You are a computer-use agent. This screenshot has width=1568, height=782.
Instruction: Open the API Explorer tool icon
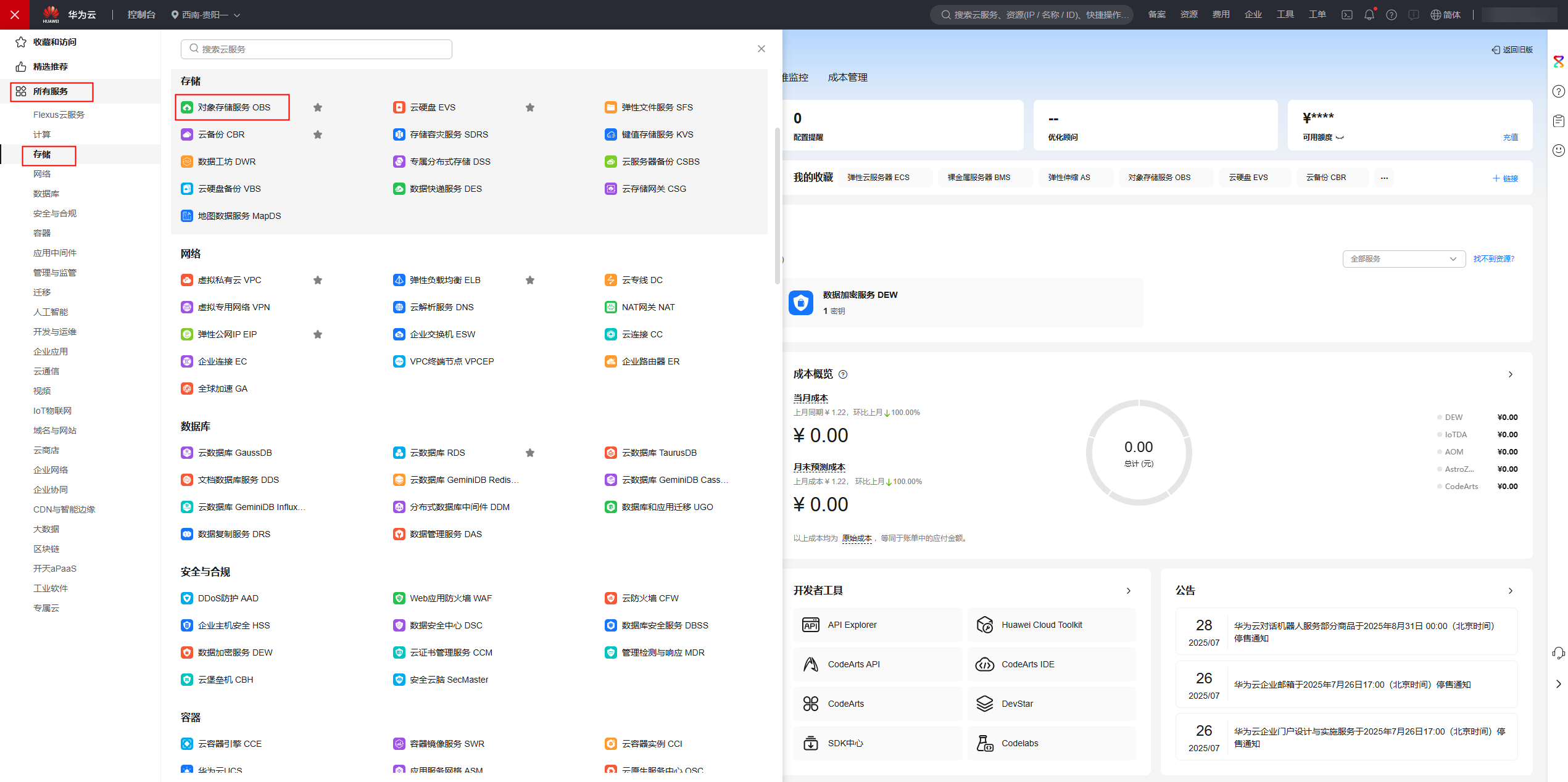(810, 625)
